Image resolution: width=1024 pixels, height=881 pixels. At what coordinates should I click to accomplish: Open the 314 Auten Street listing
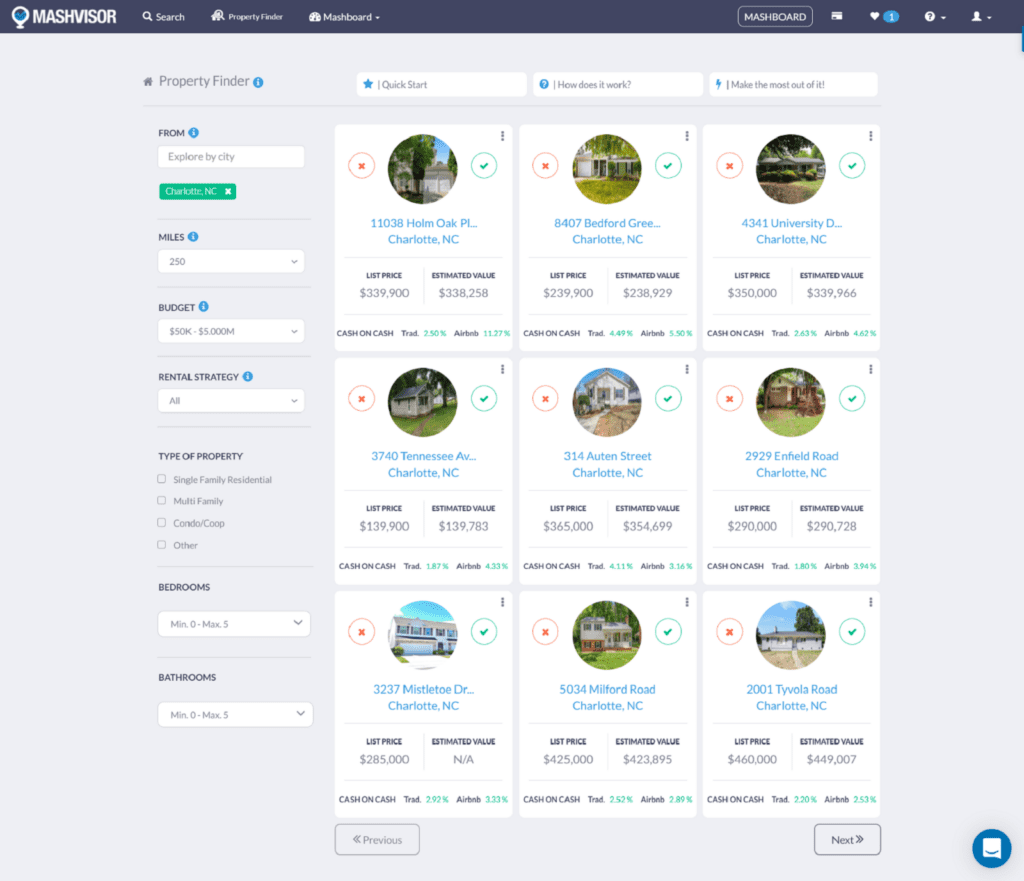click(x=606, y=456)
